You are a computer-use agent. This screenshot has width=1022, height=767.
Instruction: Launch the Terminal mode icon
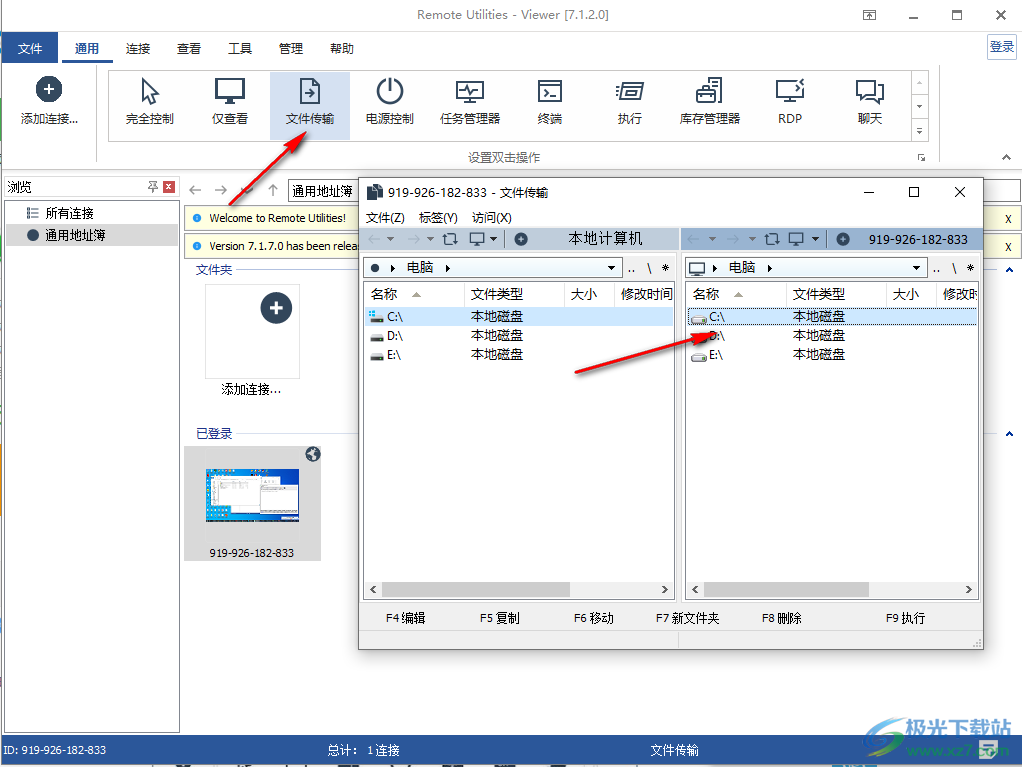[x=549, y=91]
